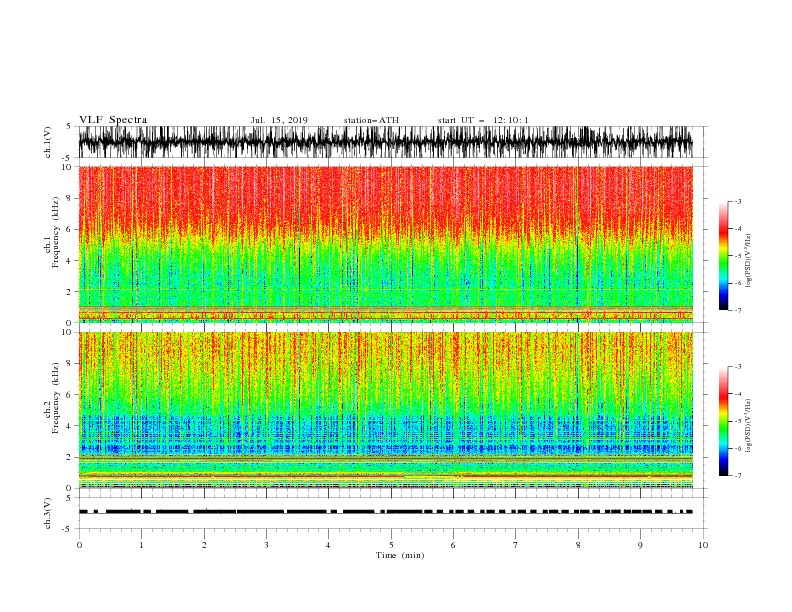Click the "Time (min)" axis label

[400, 555]
